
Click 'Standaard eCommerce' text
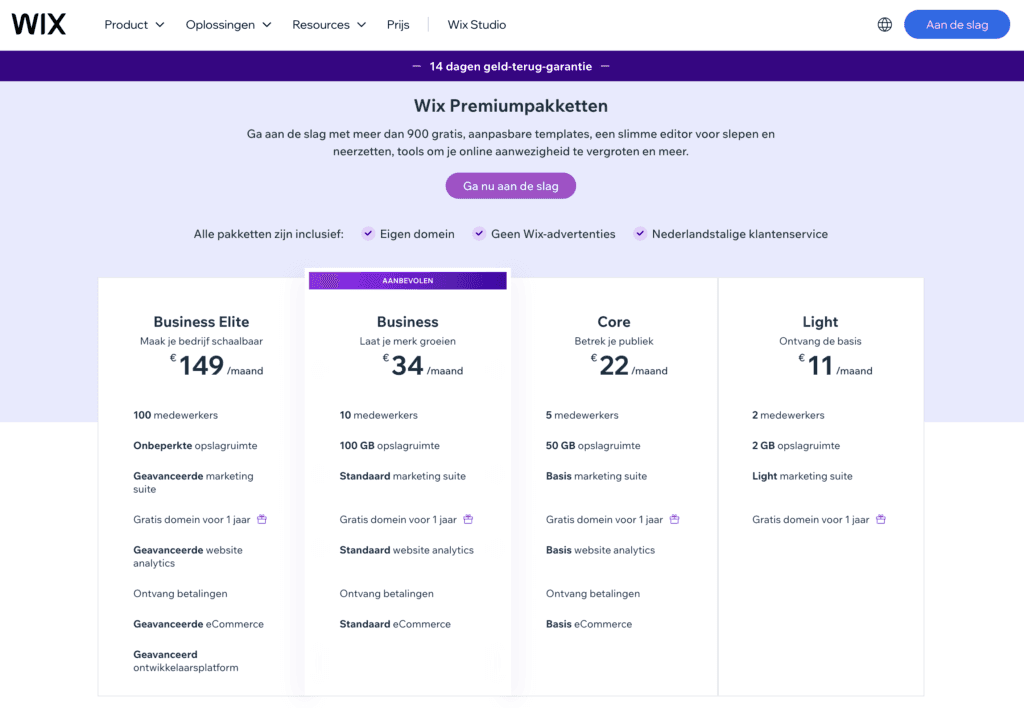click(x=395, y=624)
